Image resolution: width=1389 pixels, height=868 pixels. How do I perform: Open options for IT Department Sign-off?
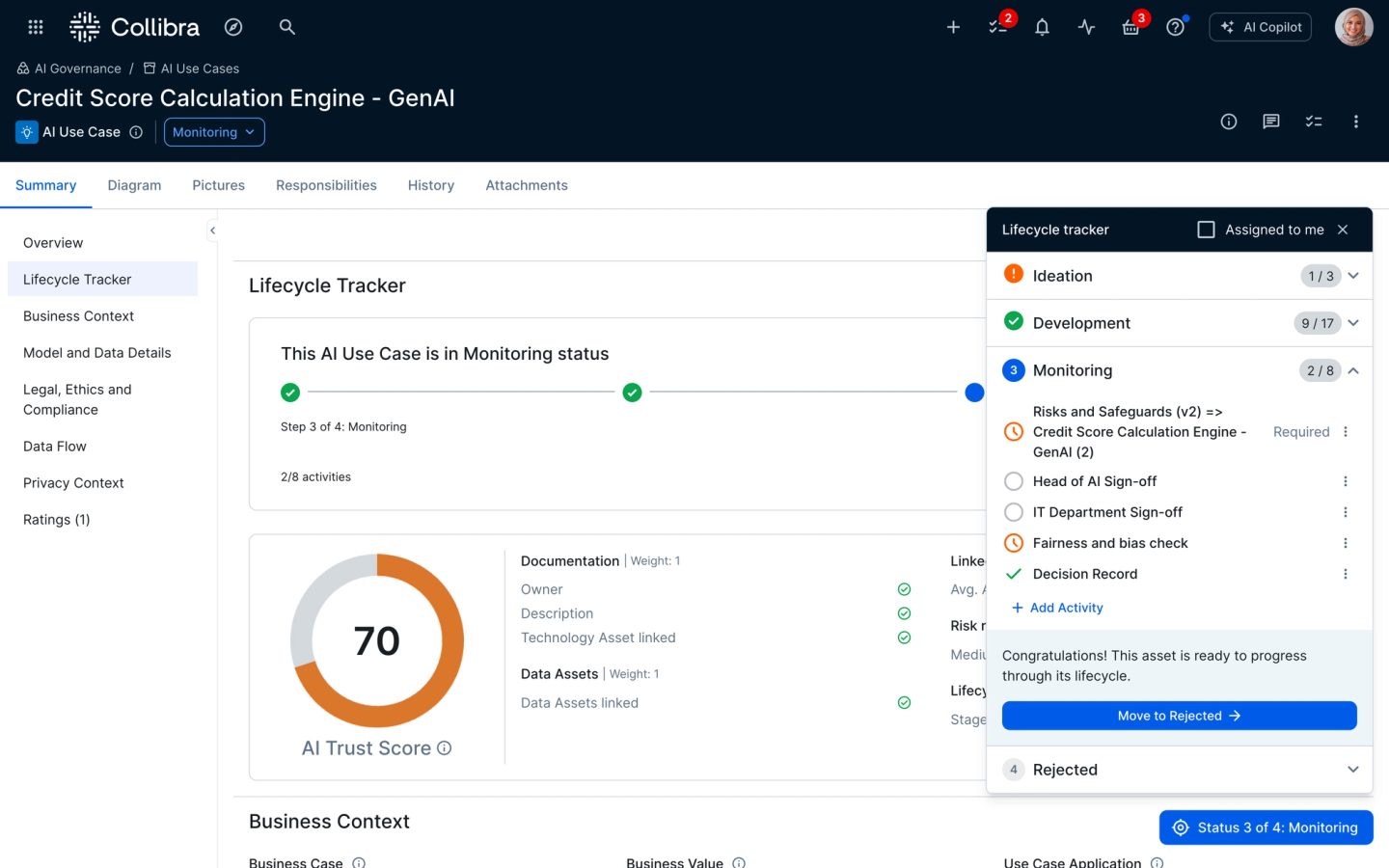coord(1346,512)
